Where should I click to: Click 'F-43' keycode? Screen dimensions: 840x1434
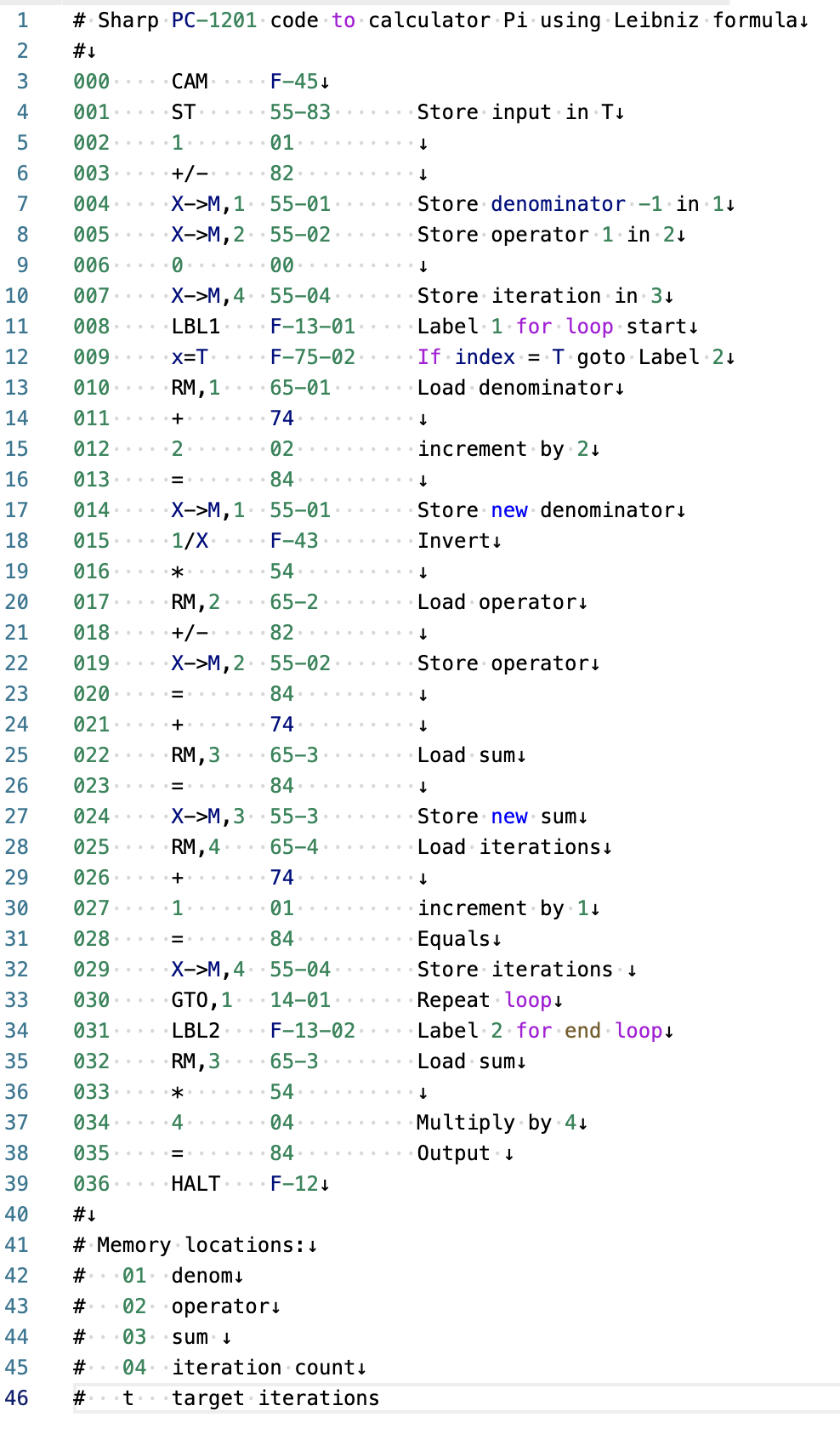pyautogui.click(x=294, y=541)
